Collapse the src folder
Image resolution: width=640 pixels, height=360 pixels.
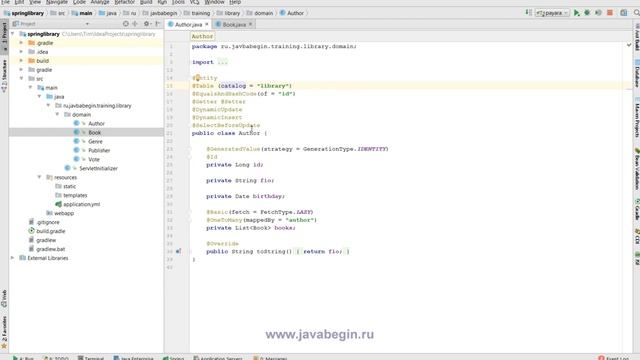point(21,79)
